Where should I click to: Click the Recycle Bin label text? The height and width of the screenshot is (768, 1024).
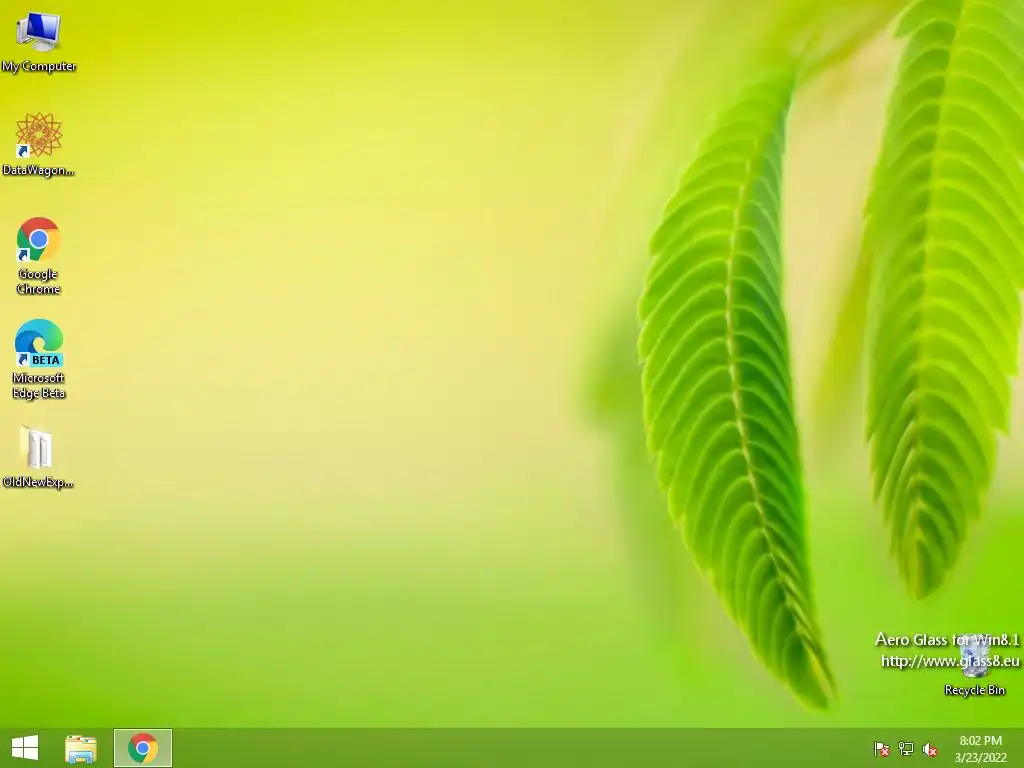[x=974, y=690]
